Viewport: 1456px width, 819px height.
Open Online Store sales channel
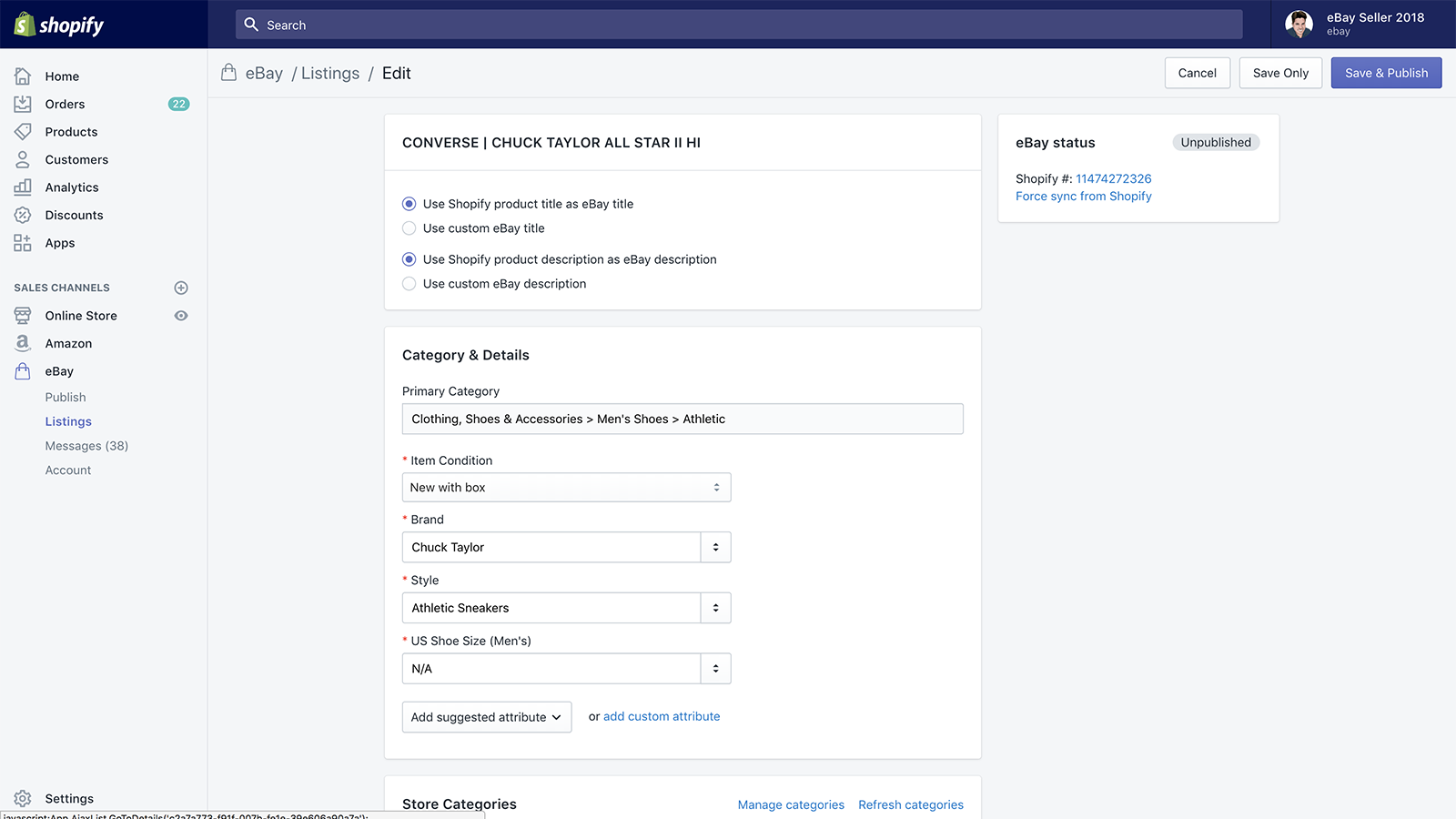coord(81,316)
